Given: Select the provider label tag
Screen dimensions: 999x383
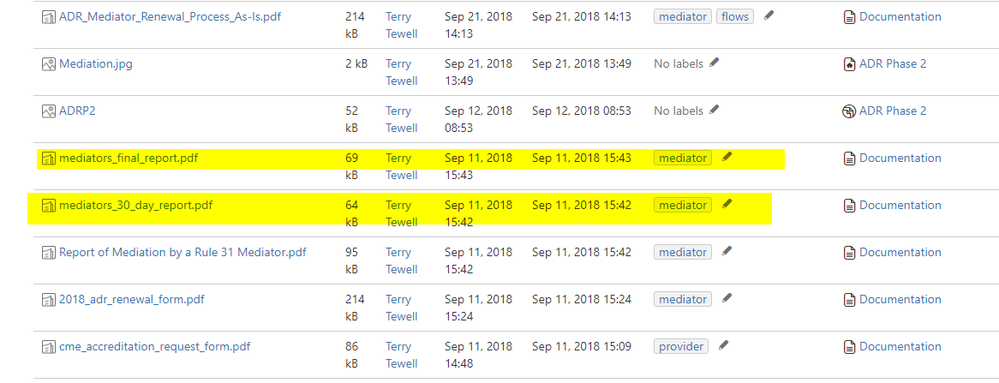Looking at the screenshot, I should coord(682,347).
